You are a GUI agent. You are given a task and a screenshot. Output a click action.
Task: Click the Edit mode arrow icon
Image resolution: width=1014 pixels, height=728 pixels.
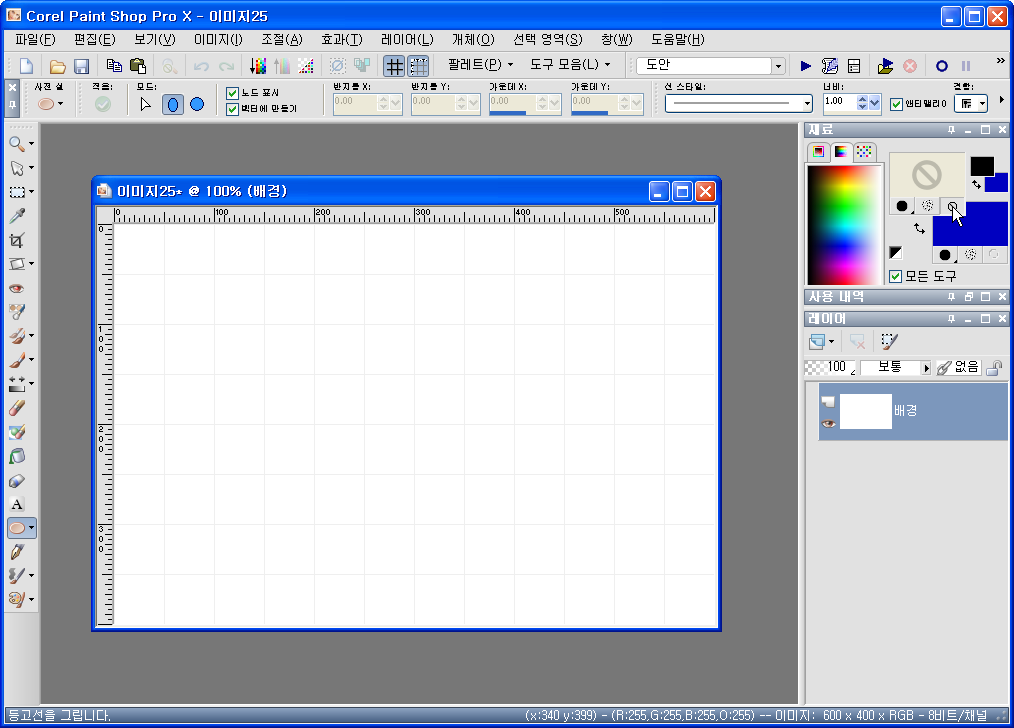pyautogui.click(x=146, y=103)
